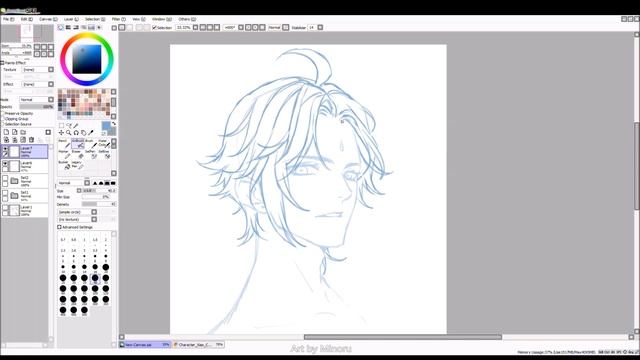This screenshot has width=640, height=360.
Task: Choose the rectangular selection tool
Action: 61,126
